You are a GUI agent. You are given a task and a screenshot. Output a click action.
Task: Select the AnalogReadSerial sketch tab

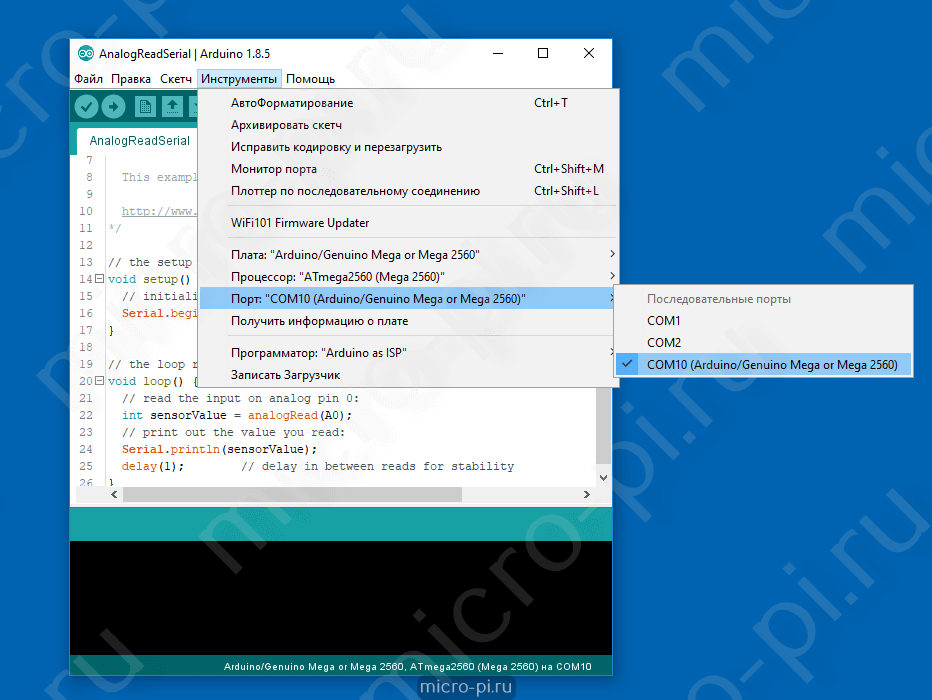tap(139, 141)
